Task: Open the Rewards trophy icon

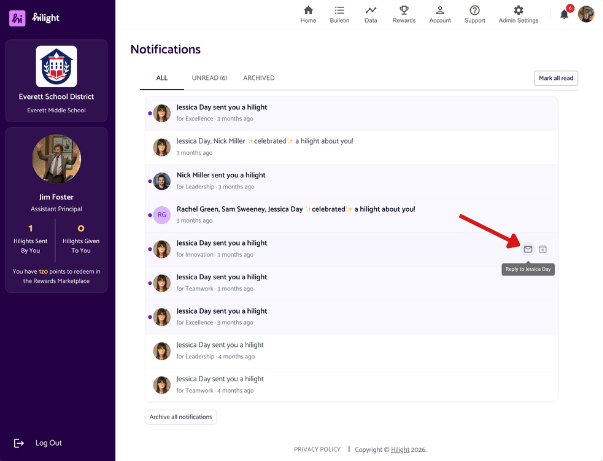Action: point(404,10)
